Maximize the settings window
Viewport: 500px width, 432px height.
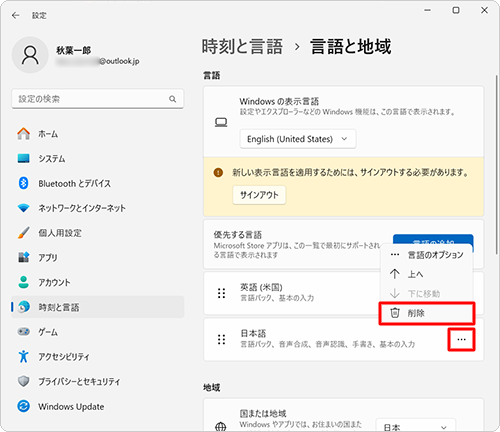tap(456, 10)
